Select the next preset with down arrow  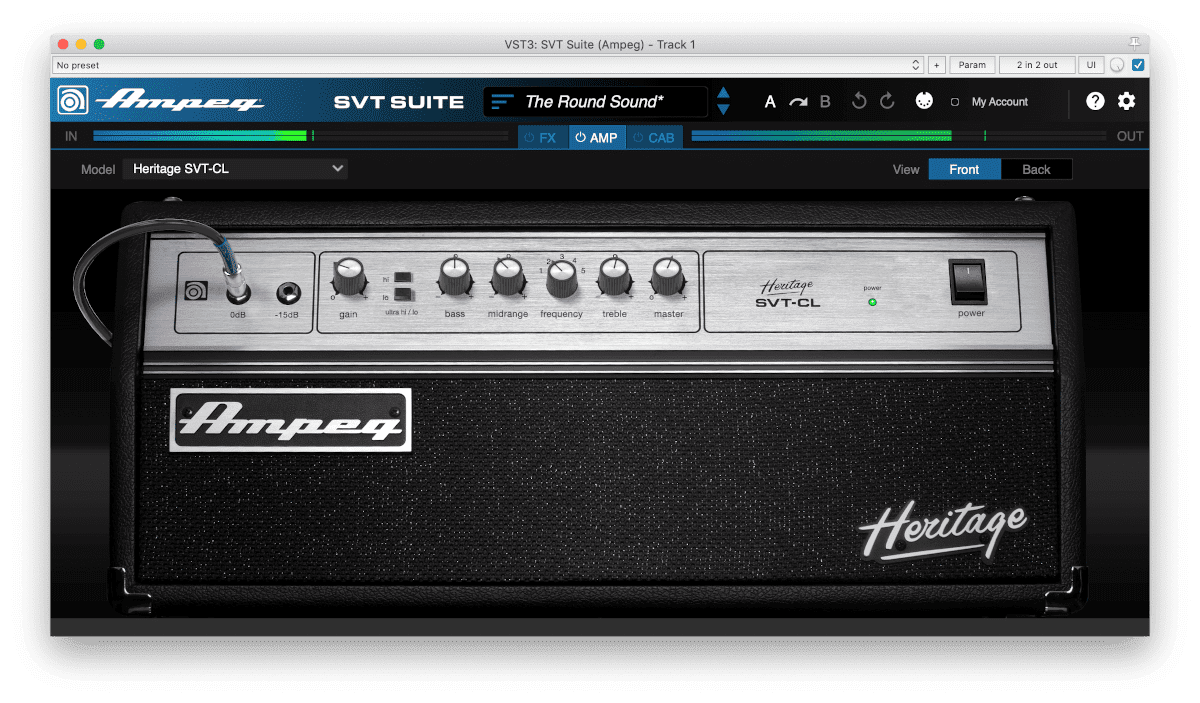pyautogui.click(x=723, y=109)
